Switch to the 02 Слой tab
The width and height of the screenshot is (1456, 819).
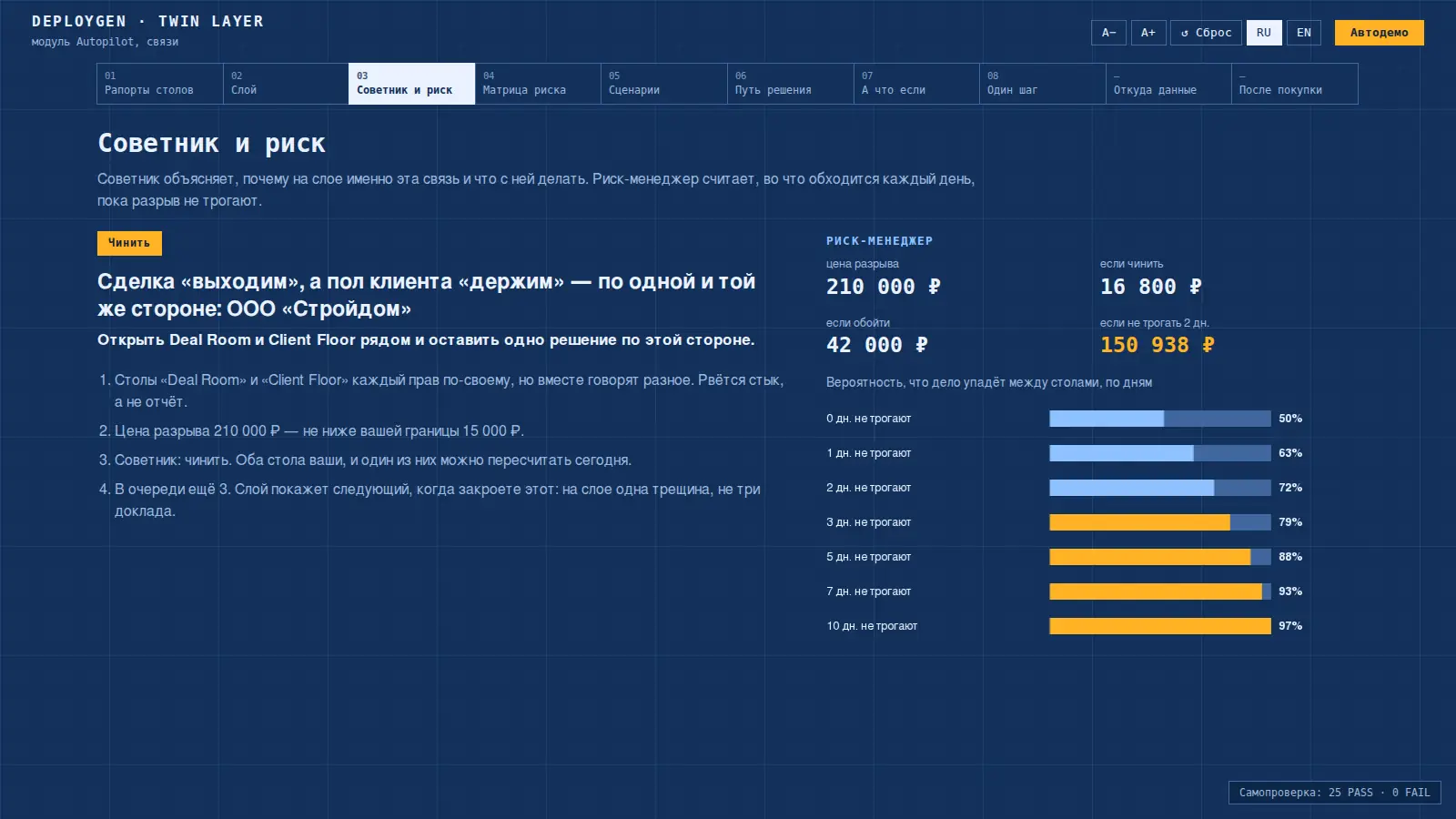point(286,84)
